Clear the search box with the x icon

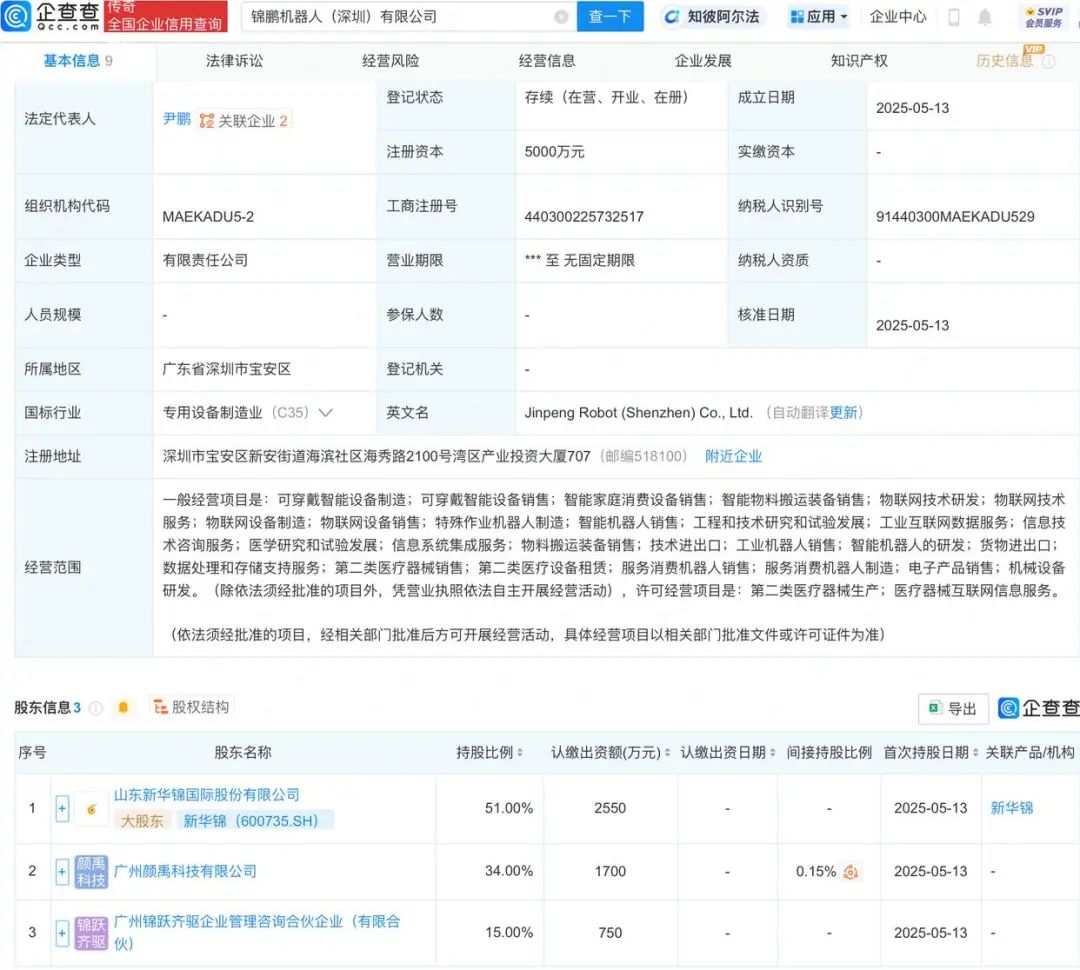pyautogui.click(x=561, y=17)
